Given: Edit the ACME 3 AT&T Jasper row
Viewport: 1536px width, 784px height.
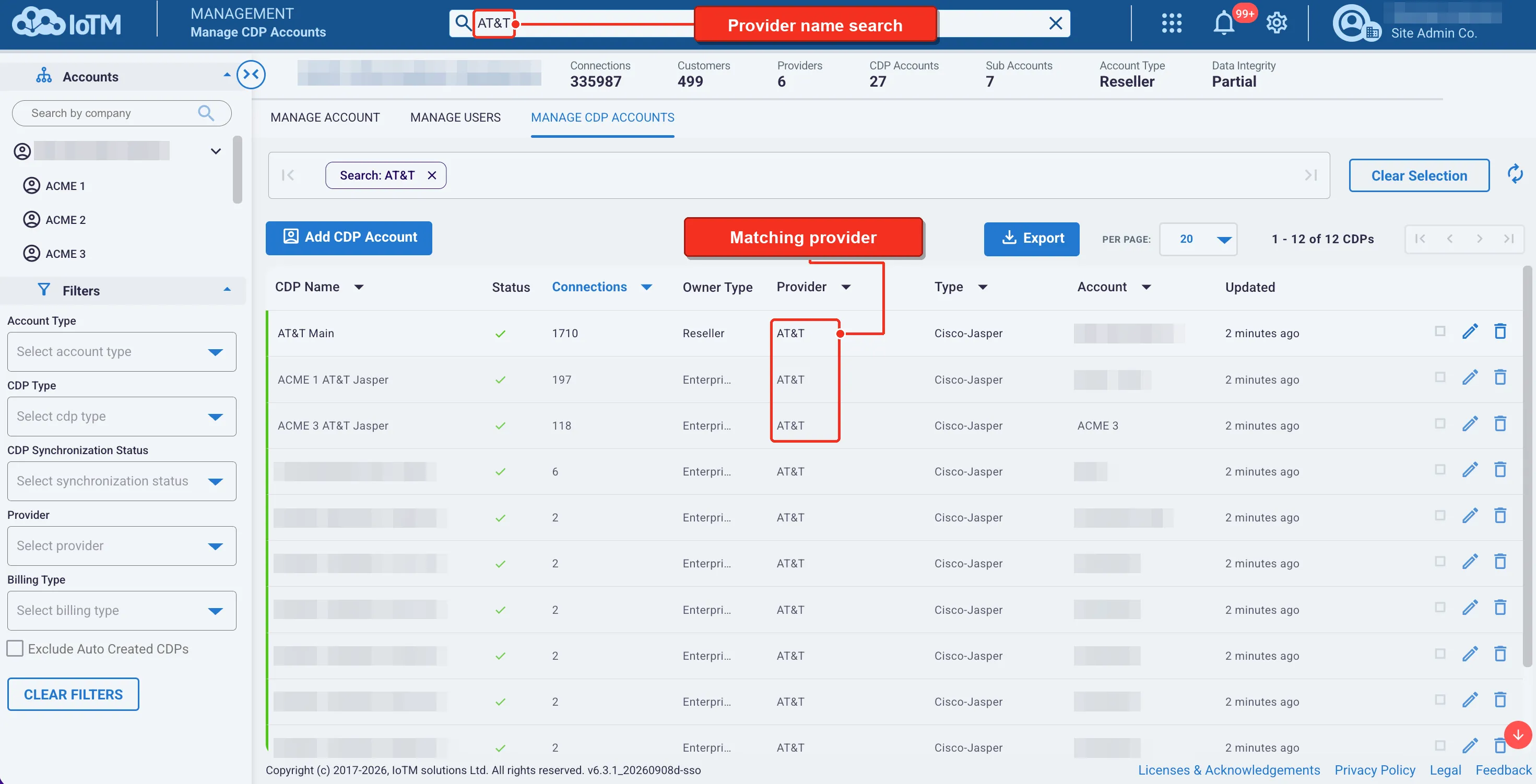Looking at the screenshot, I should point(1470,424).
